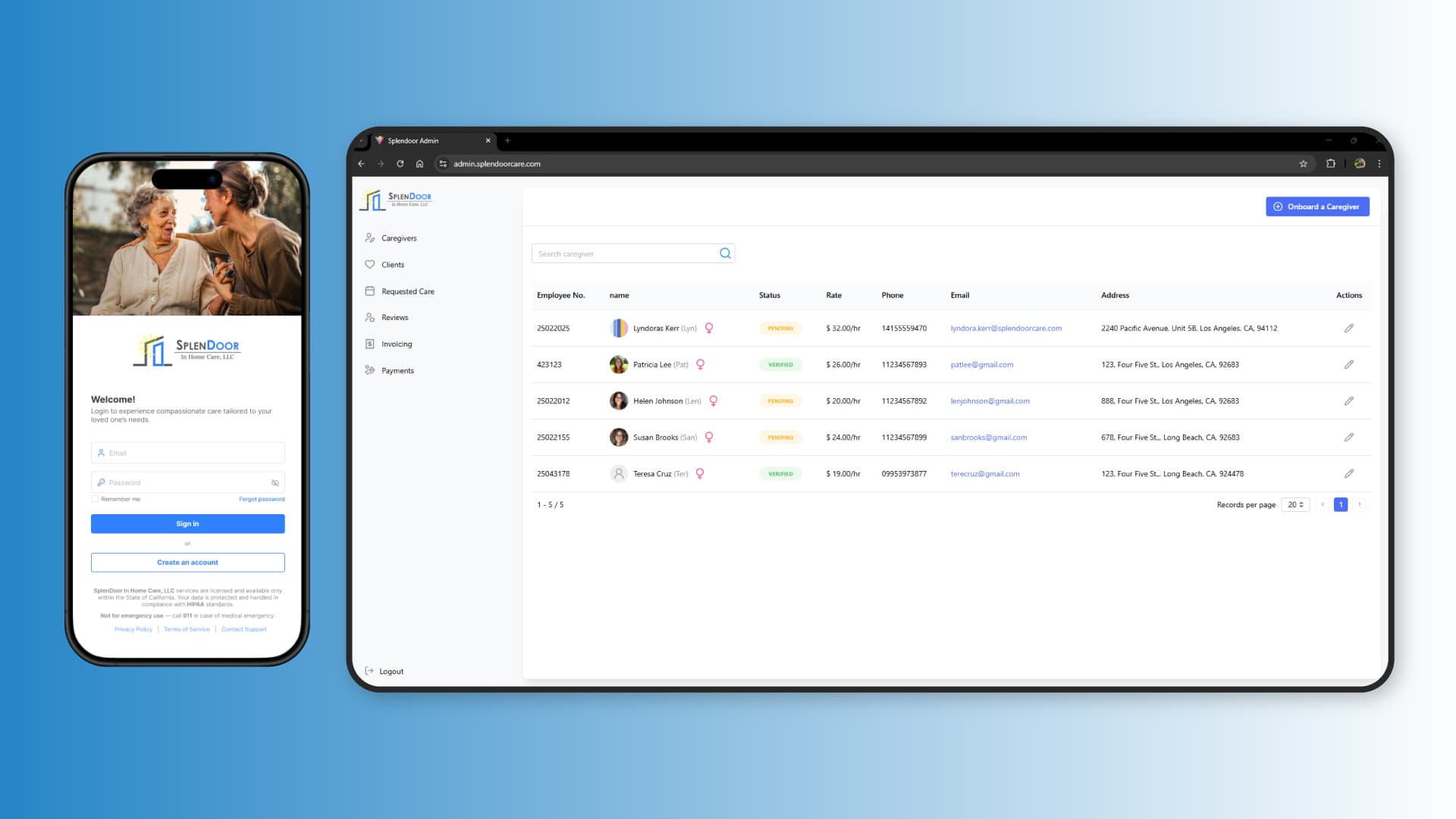Toggle Teresa Cruz's VERIFIED status badge

click(780, 473)
